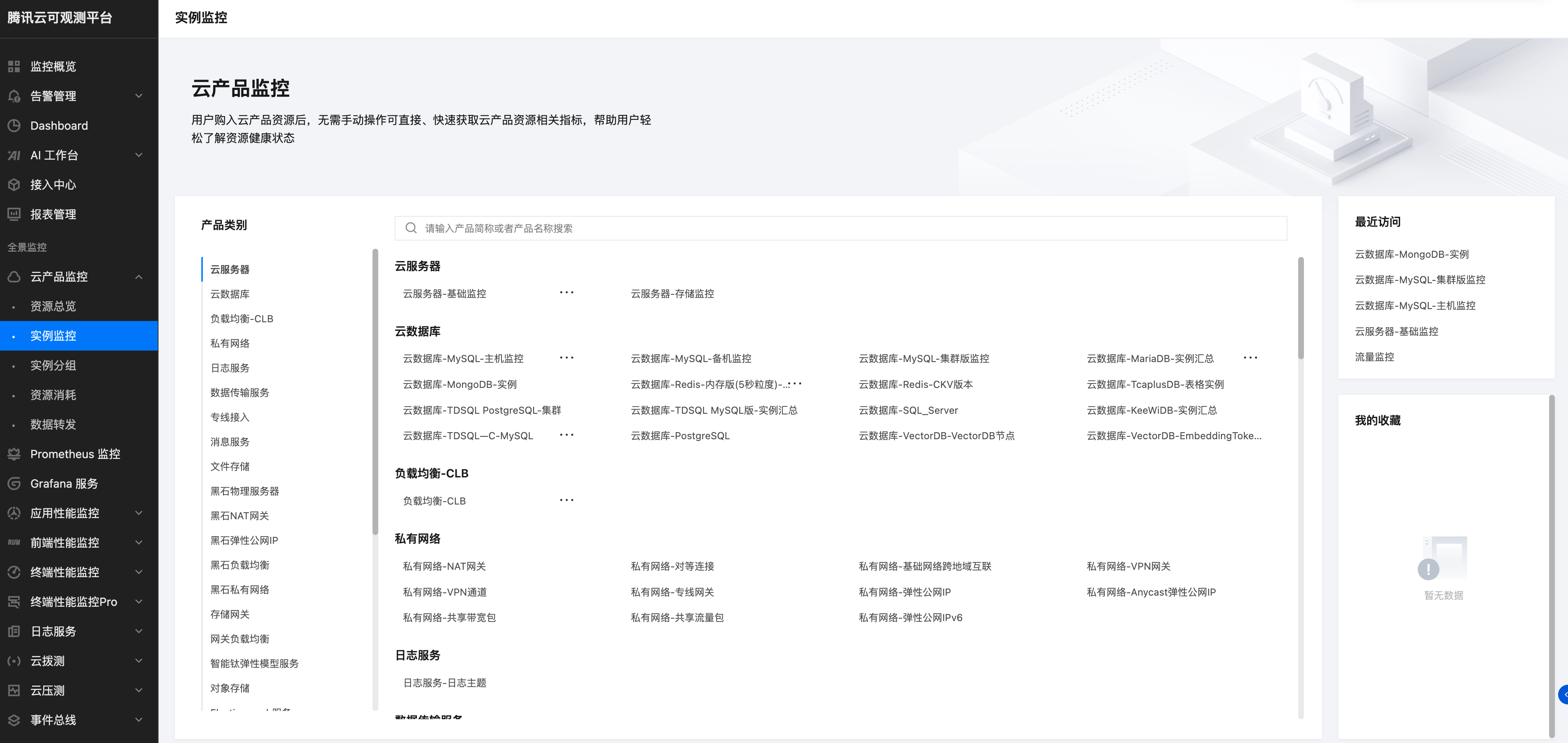Expand the 告警管理 menu chevron
Screen dimensions: 1568x743
(x=139, y=96)
